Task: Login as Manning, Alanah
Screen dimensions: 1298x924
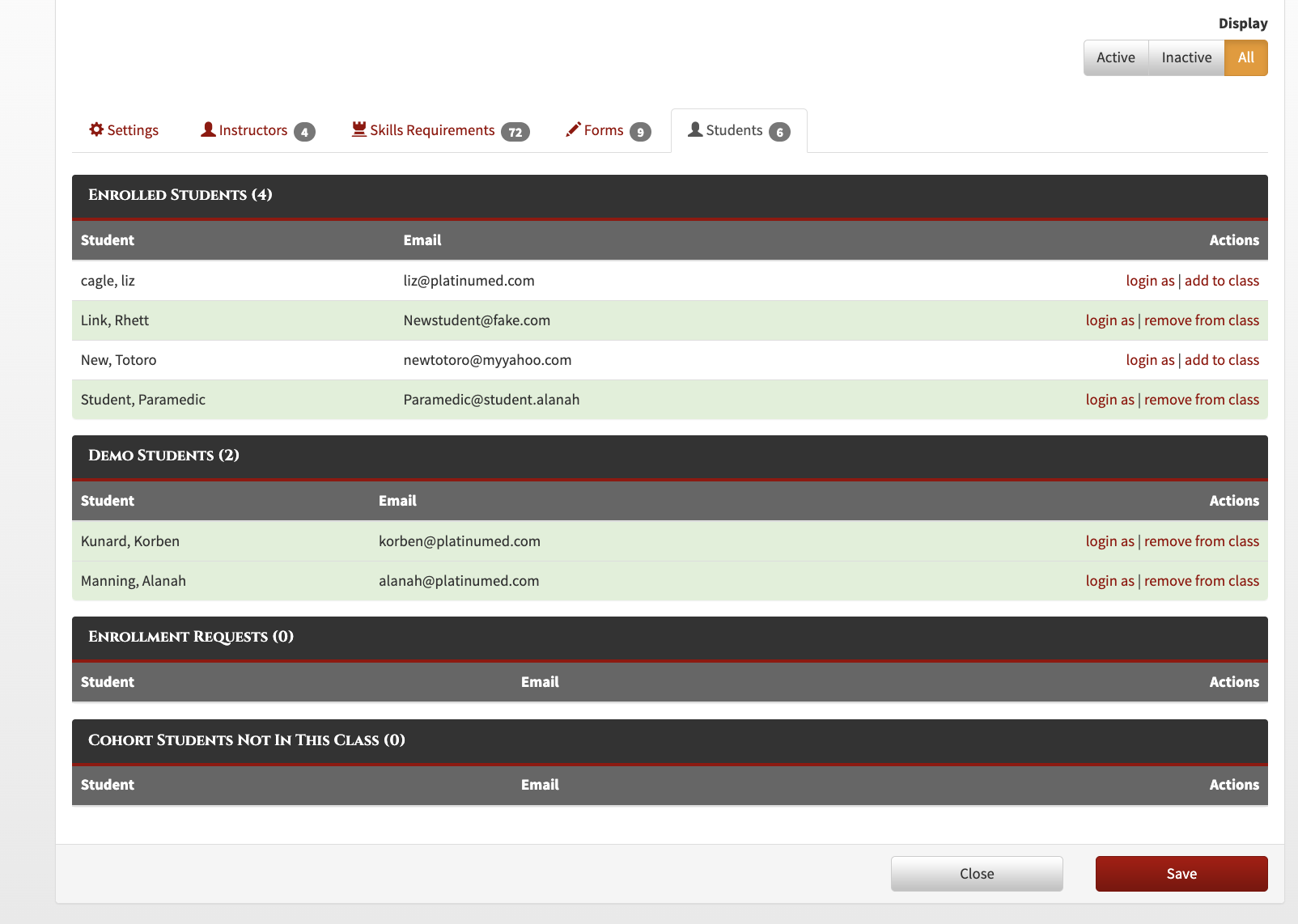Action: click(1109, 581)
